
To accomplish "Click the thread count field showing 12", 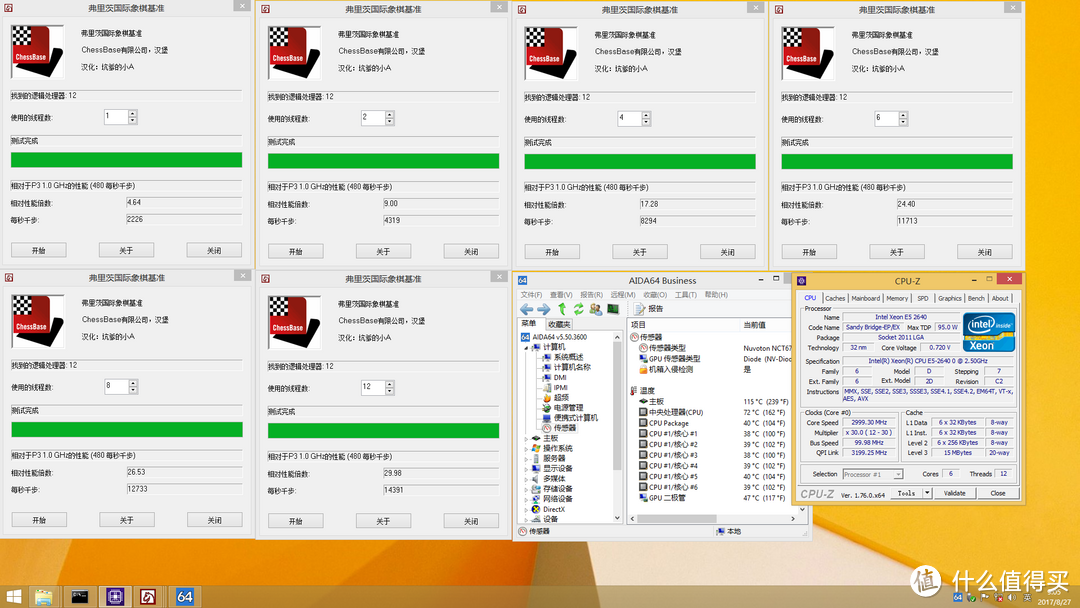I will coord(373,388).
